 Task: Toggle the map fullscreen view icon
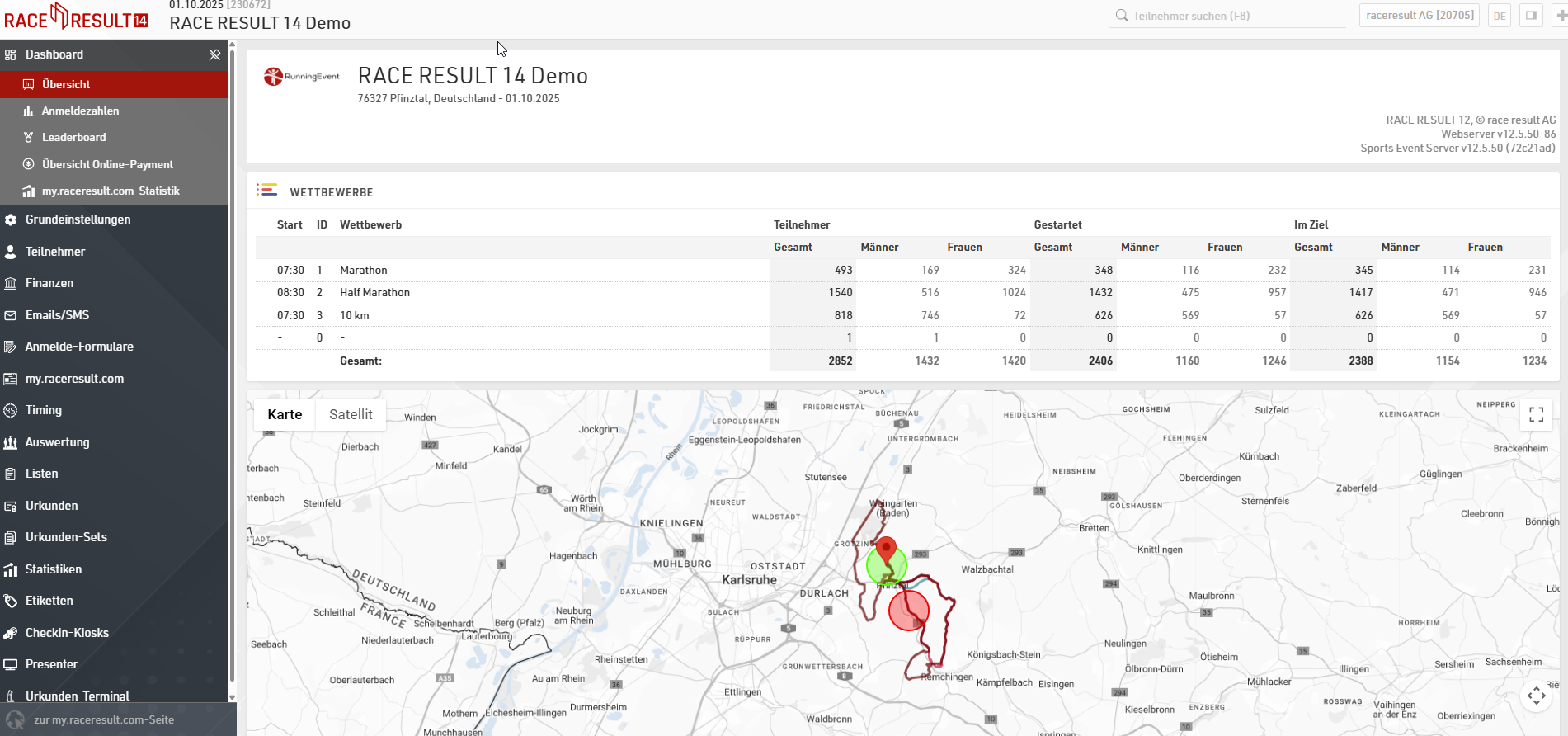tap(1536, 414)
